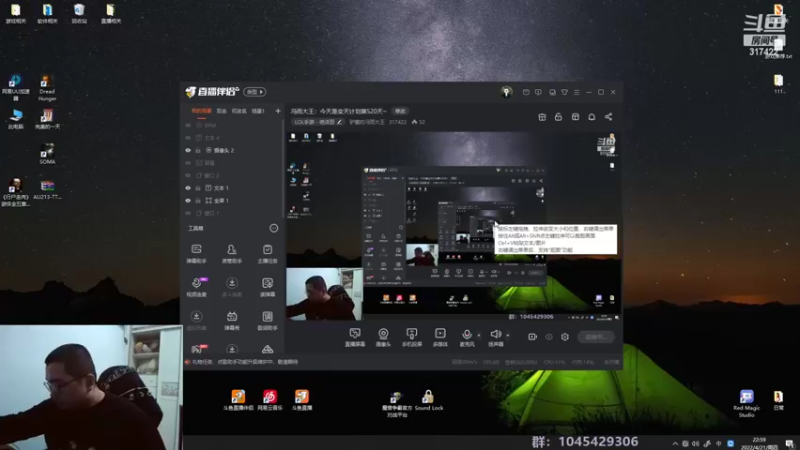This screenshot has width=800, height=450.
Task: Open Red Magic Studio desktop shortcut
Action: (746, 404)
